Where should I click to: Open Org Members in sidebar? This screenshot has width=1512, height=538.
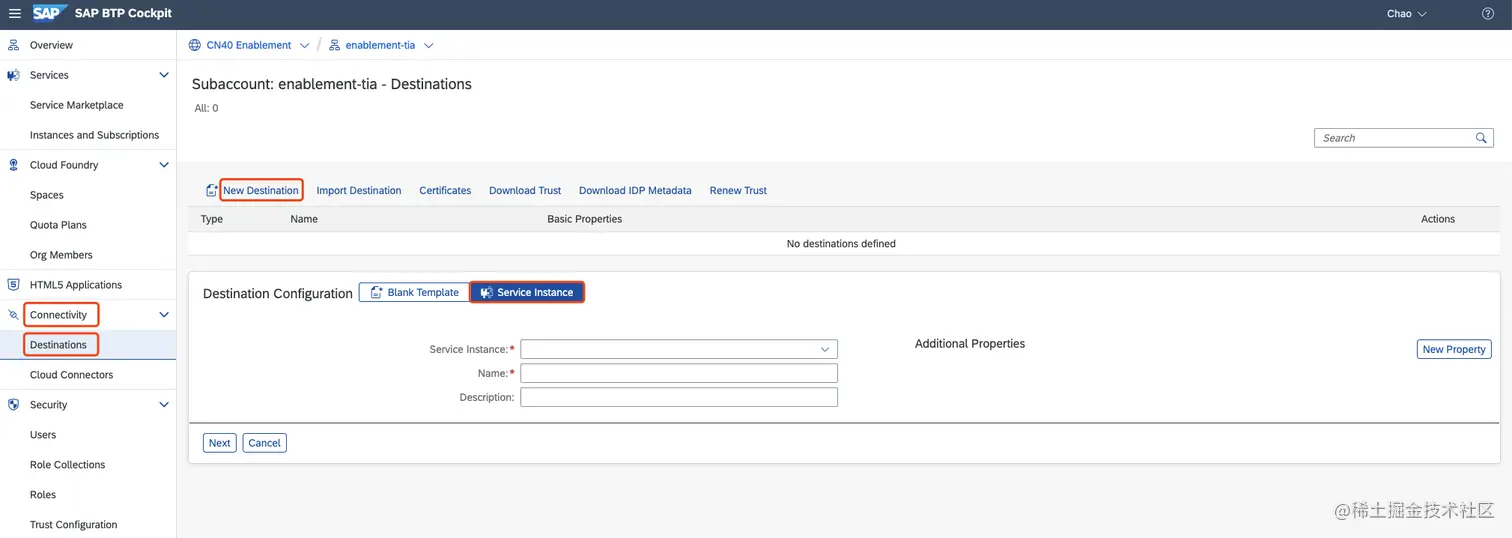coord(61,255)
